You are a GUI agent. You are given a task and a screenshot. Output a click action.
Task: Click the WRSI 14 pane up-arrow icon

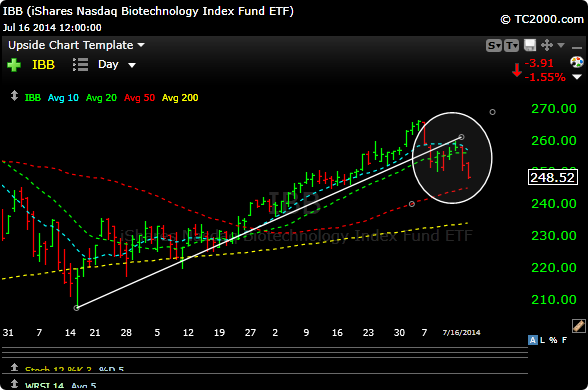pos(14,384)
